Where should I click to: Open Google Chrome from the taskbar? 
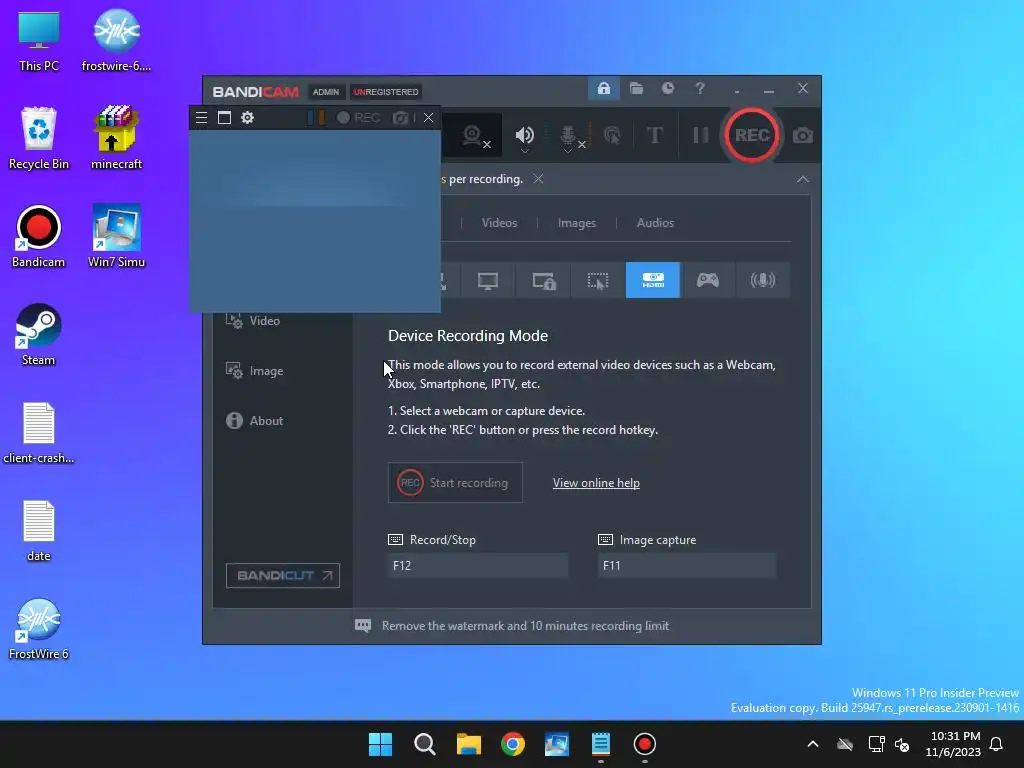point(513,744)
